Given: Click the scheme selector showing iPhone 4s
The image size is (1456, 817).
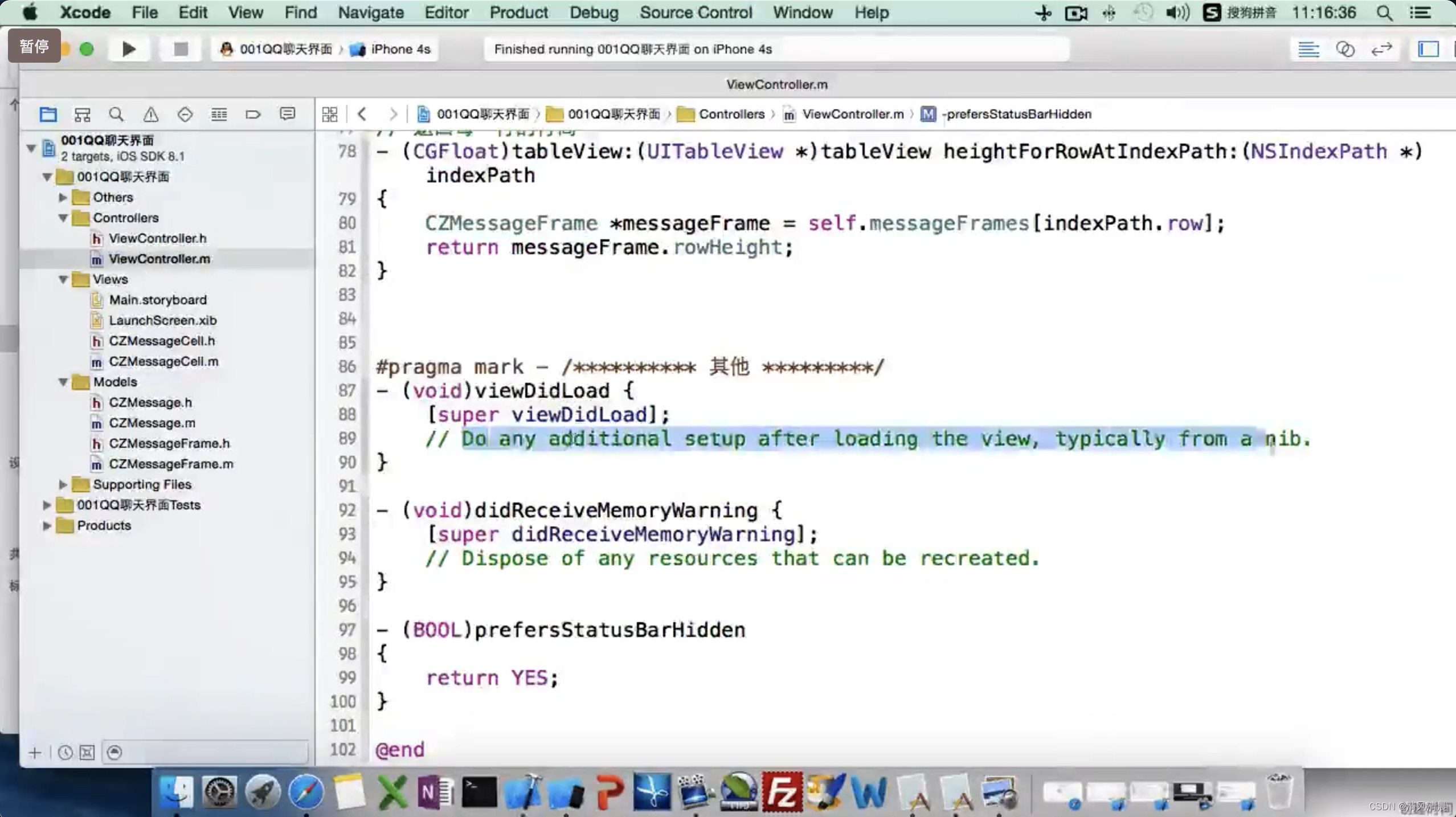Looking at the screenshot, I should coord(401,48).
